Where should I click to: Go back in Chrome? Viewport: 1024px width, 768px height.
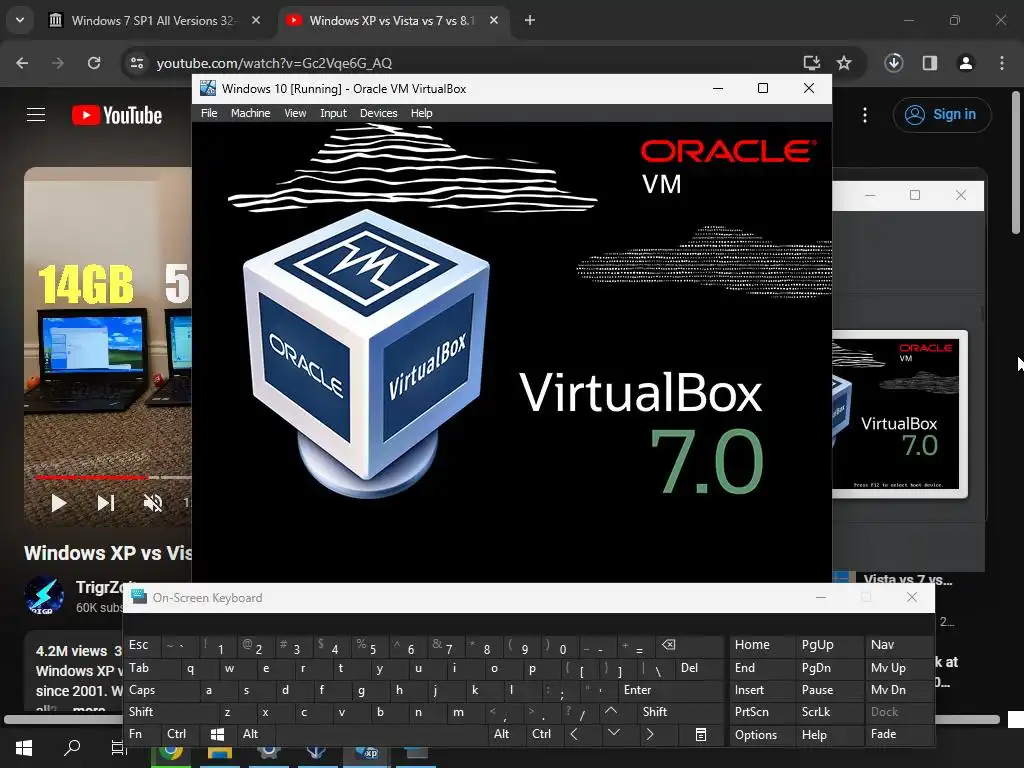coord(22,63)
